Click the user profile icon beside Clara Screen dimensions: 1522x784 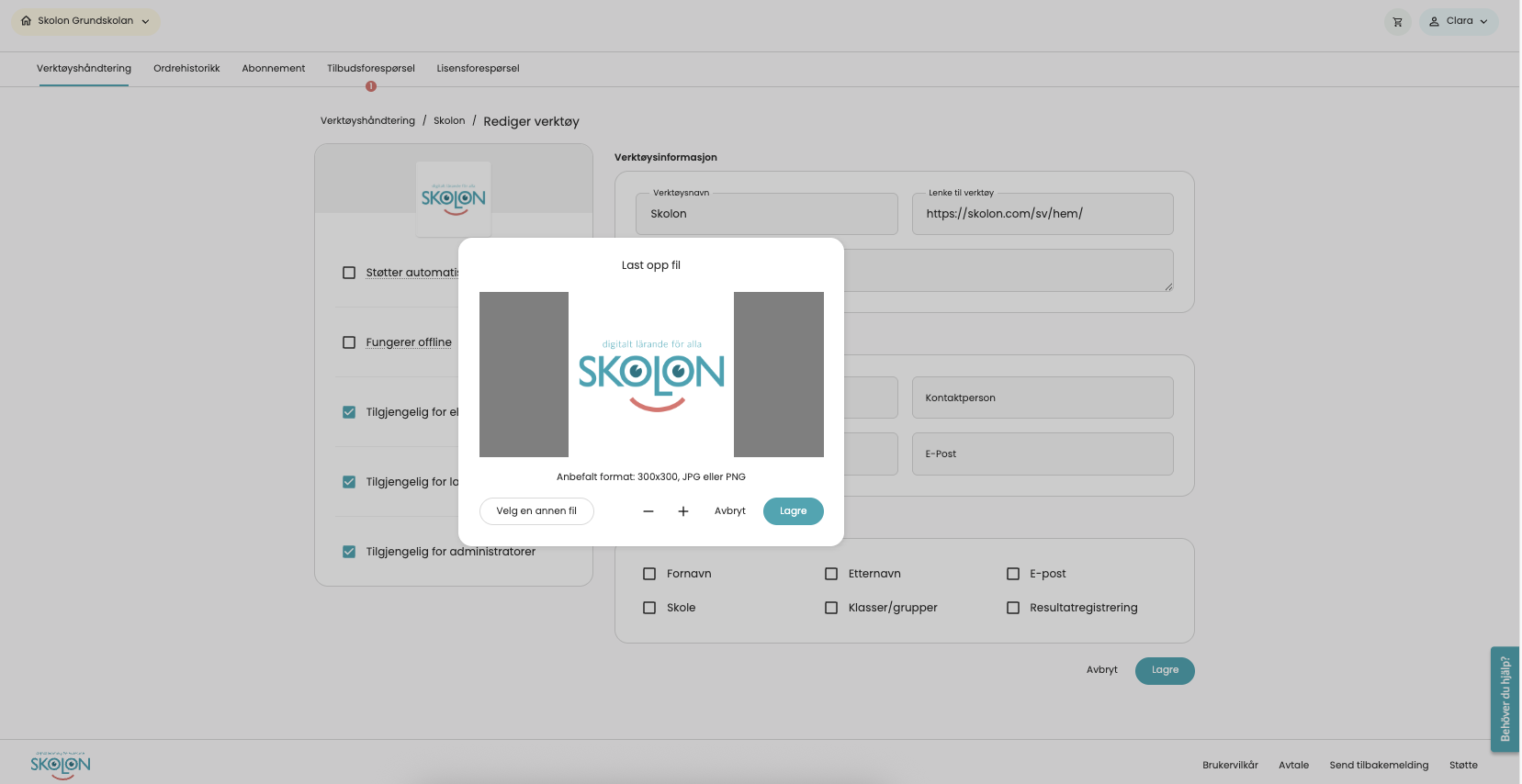coord(1434,21)
